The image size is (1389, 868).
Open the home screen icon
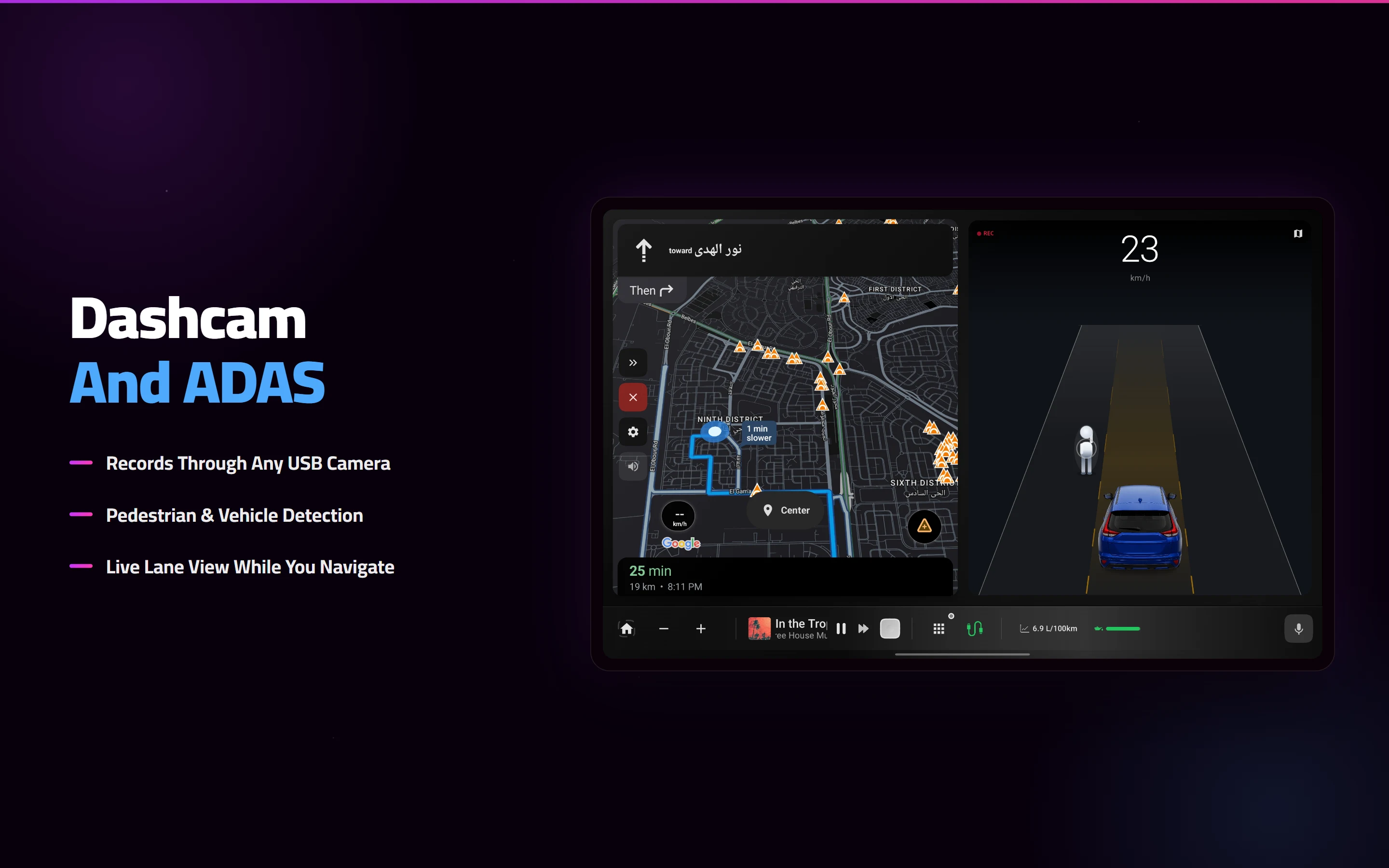tap(627, 629)
